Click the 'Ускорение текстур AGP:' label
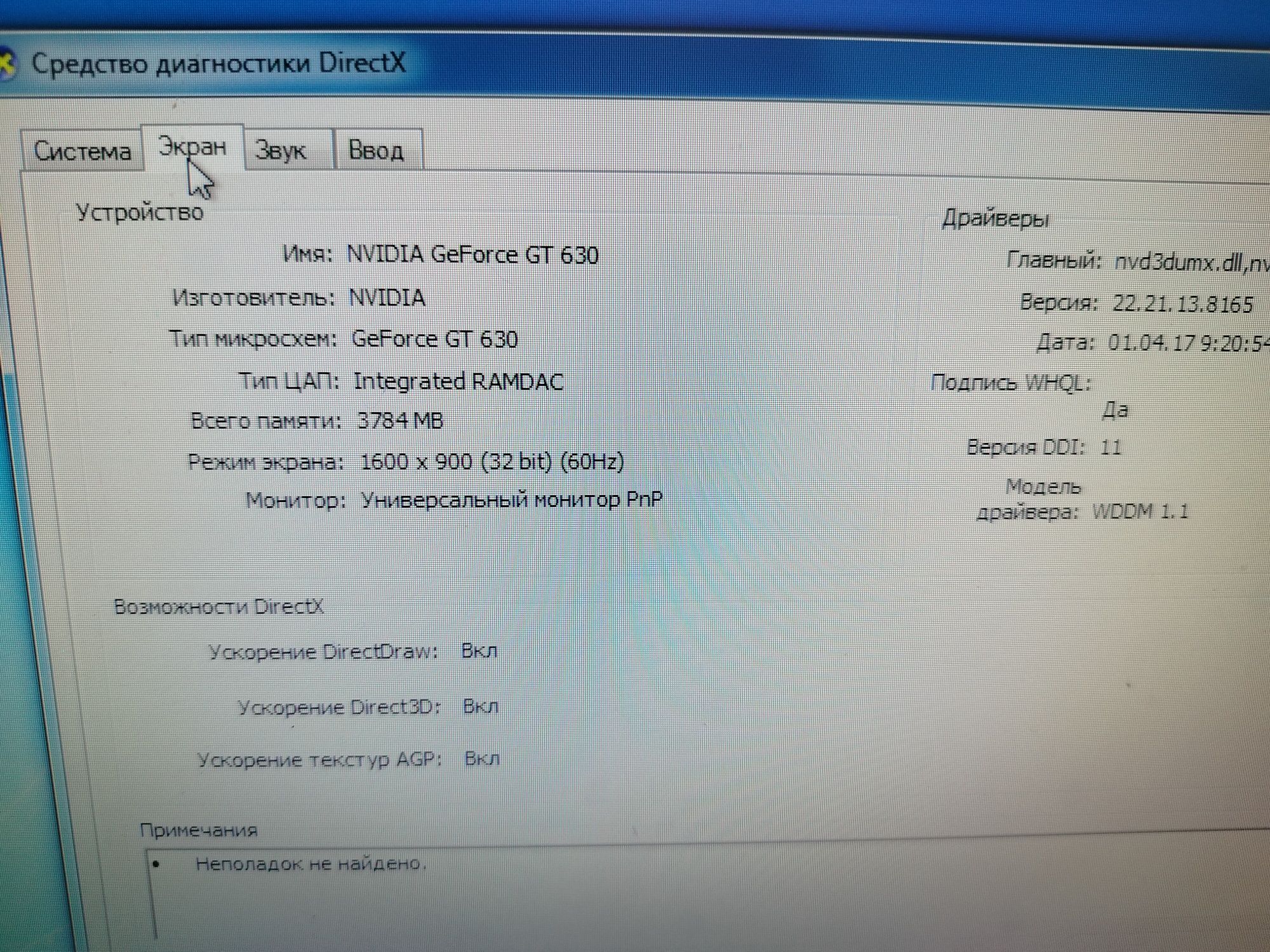The height and width of the screenshot is (952, 1270). pyautogui.click(x=319, y=759)
